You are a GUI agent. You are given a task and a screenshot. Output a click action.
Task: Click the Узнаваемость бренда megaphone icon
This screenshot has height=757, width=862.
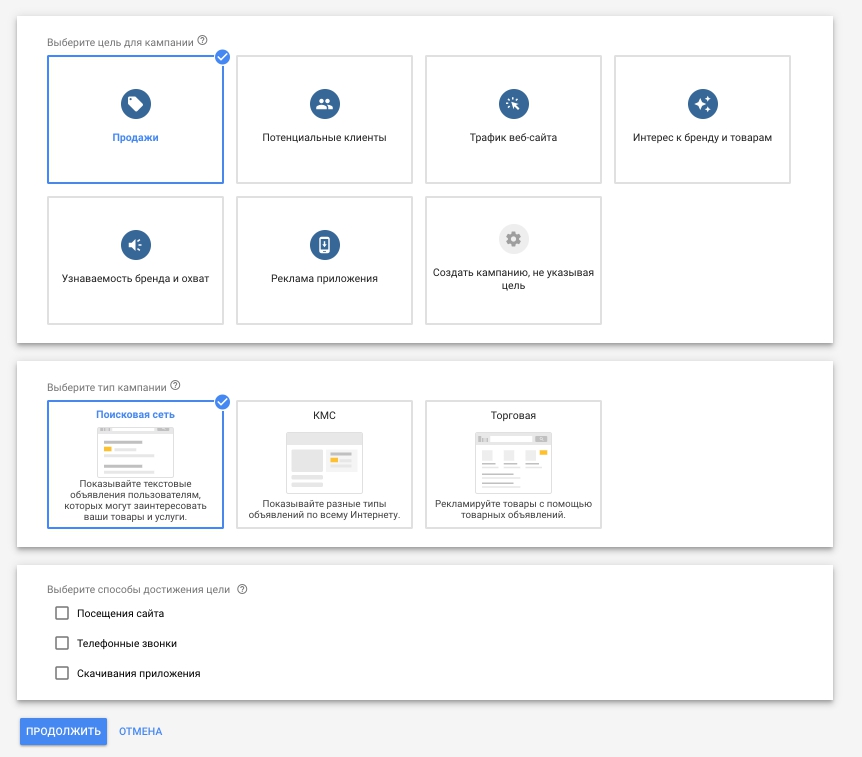tap(135, 244)
